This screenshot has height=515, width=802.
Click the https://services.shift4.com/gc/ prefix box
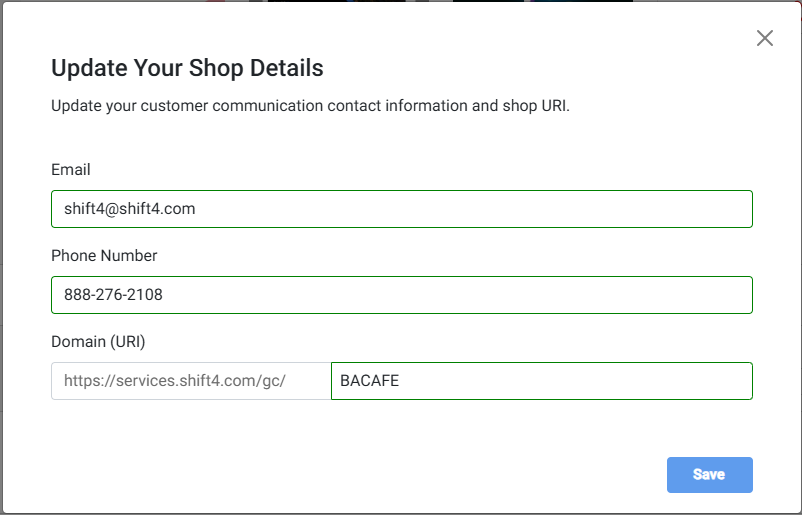190,381
